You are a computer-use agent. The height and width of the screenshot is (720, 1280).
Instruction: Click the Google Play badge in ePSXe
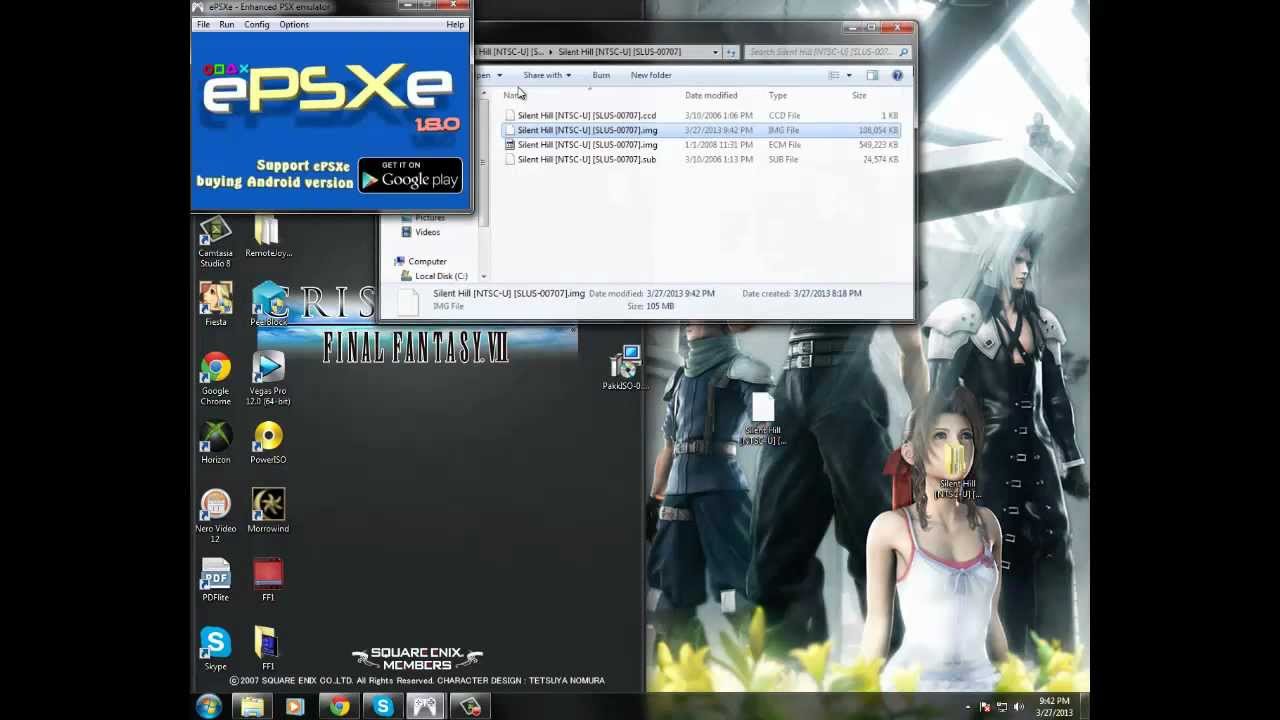coord(410,176)
